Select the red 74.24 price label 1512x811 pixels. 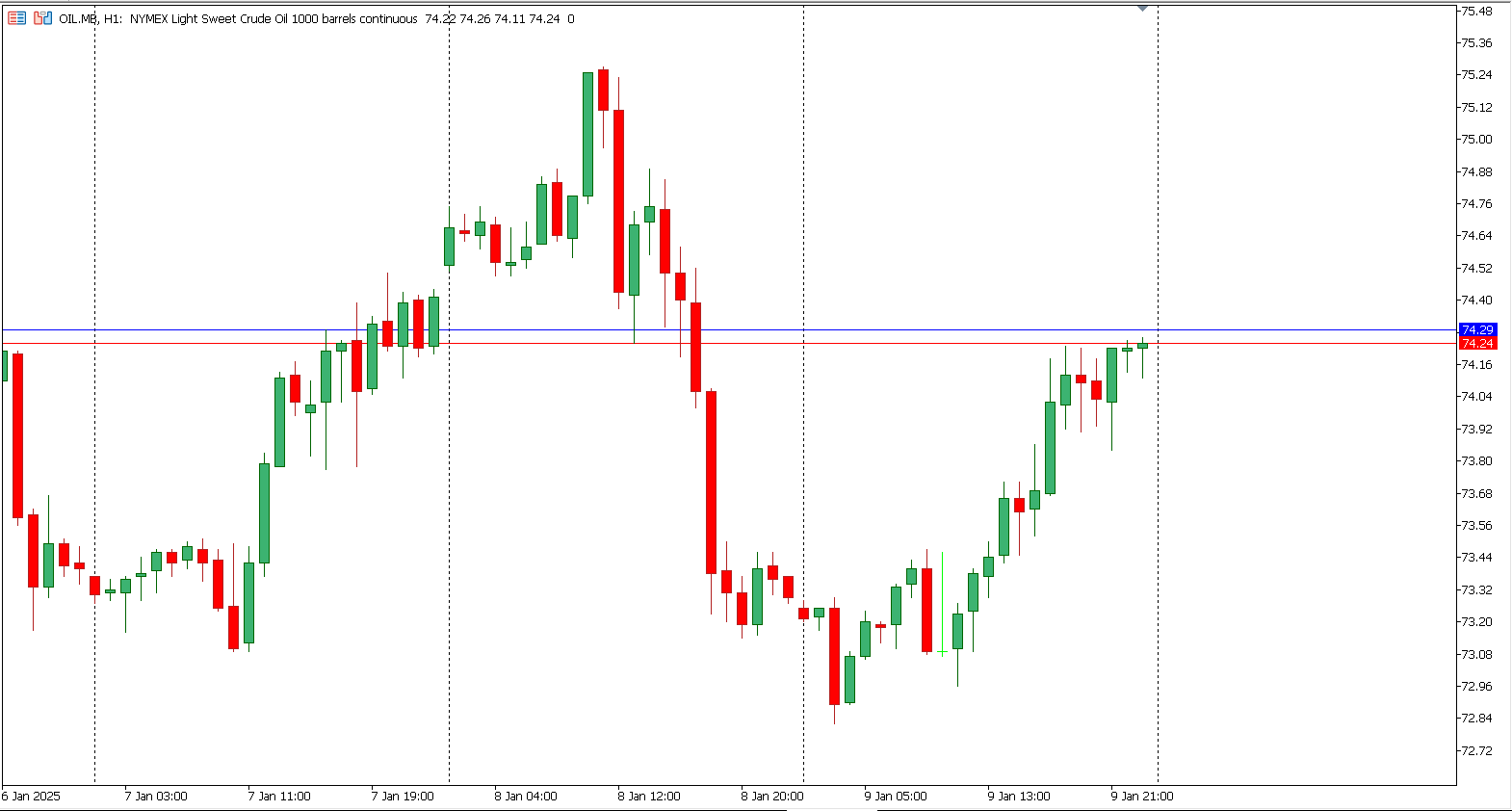click(x=1477, y=343)
